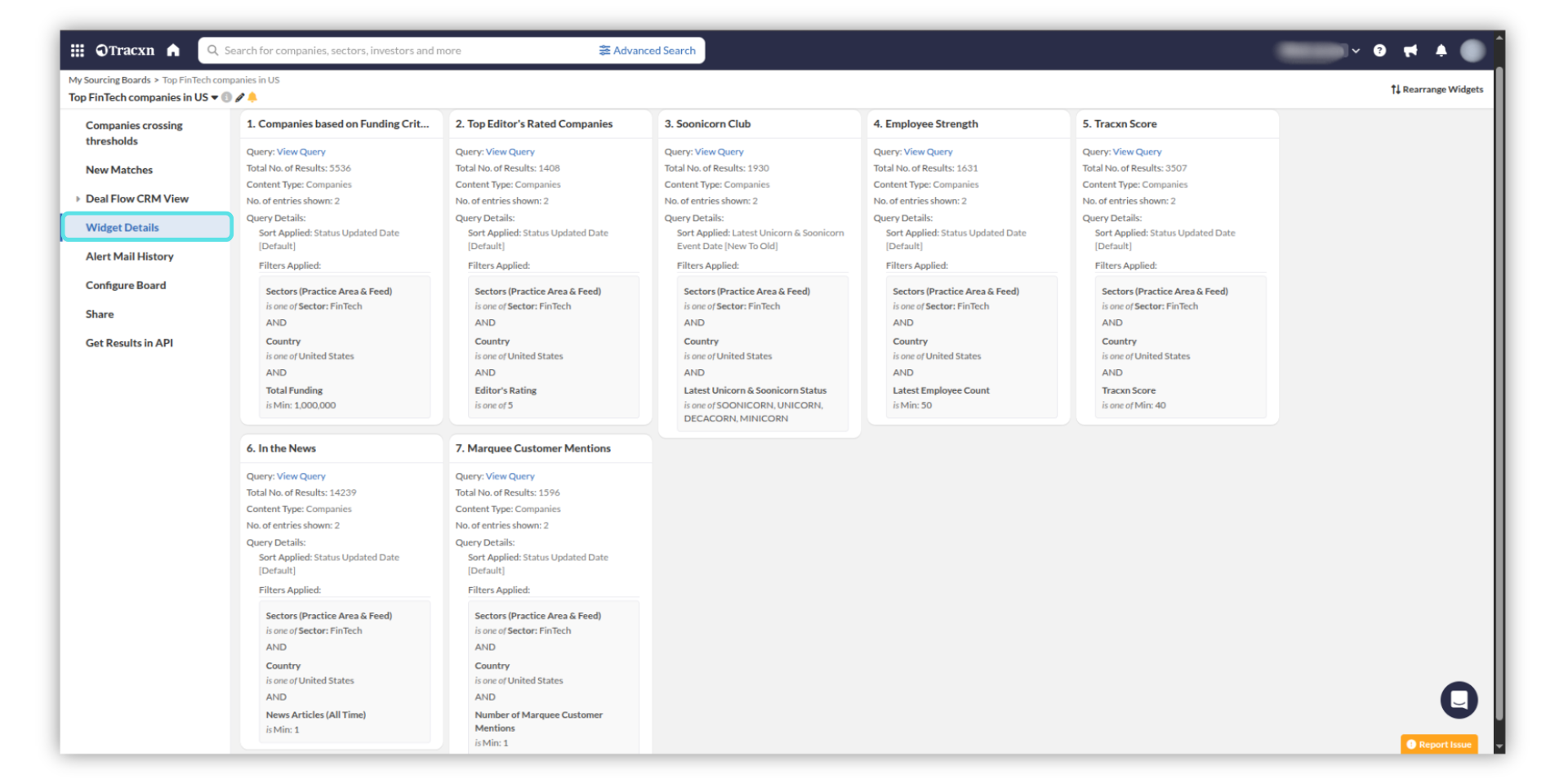Click Advanced Search in the search bar
The height and width of the screenshot is (784, 1568).
(648, 51)
